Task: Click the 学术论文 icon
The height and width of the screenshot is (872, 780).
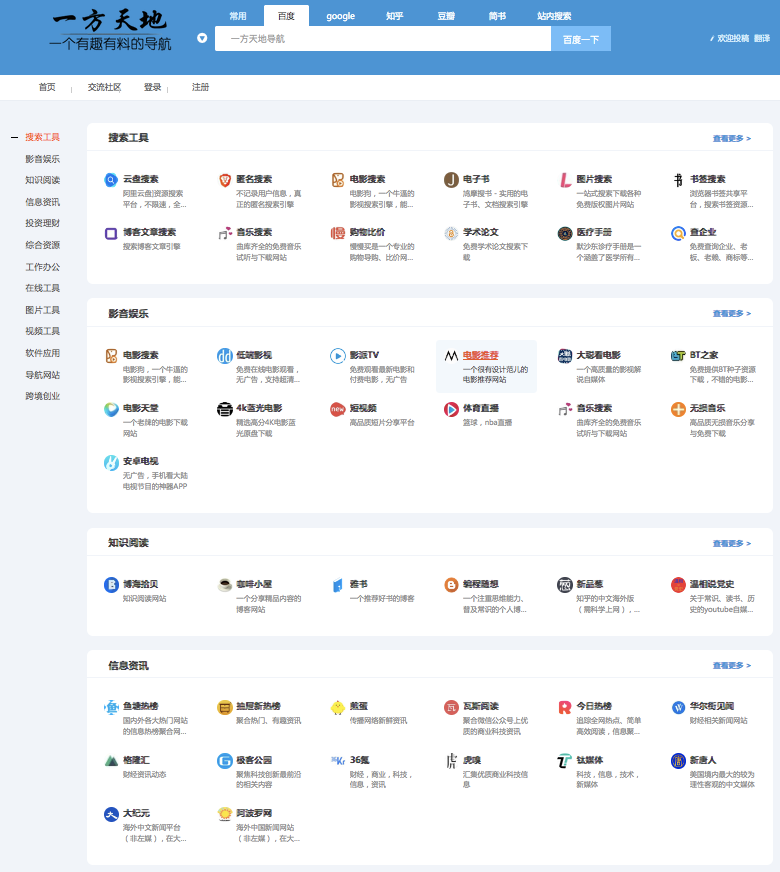Action: click(x=451, y=233)
